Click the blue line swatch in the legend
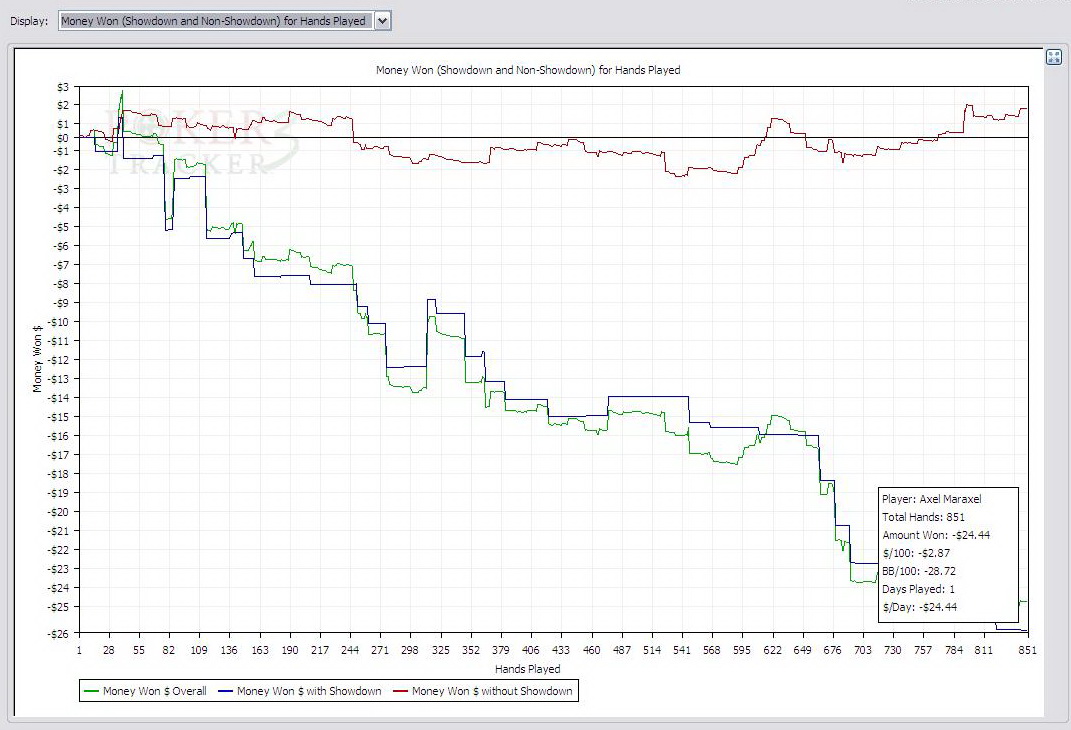The image size is (1071, 730). click(x=226, y=691)
